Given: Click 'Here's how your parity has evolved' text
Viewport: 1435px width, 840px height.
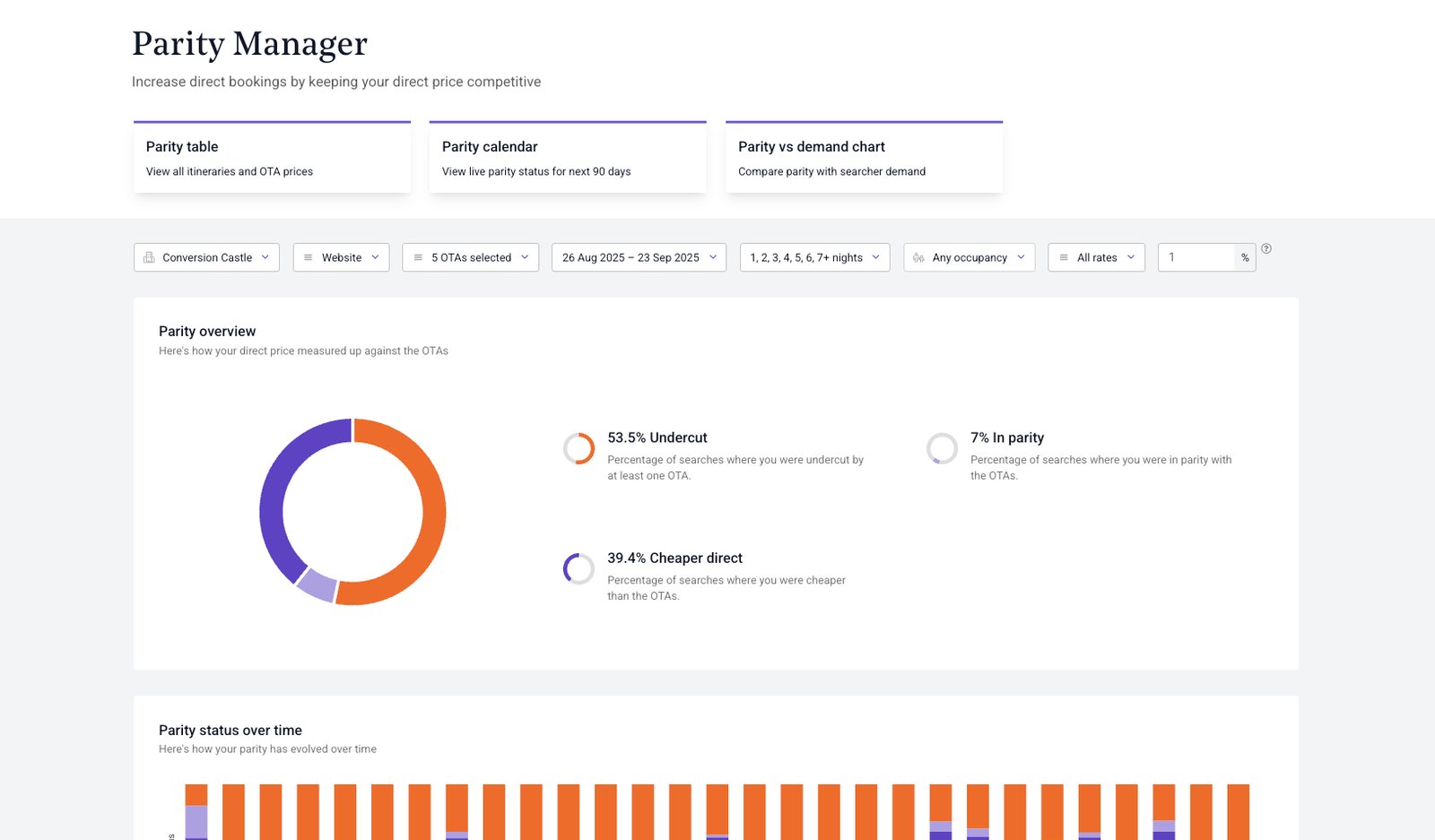Looking at the screenshot, I should point(267,749).
